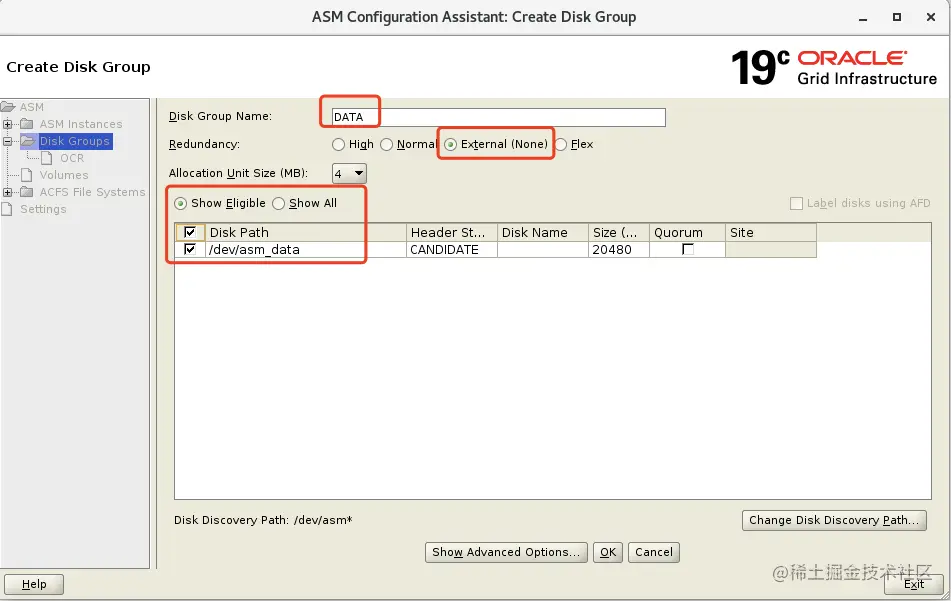Click the Cancel button
The height and width of the screenshot is (601, 951).
654,552
